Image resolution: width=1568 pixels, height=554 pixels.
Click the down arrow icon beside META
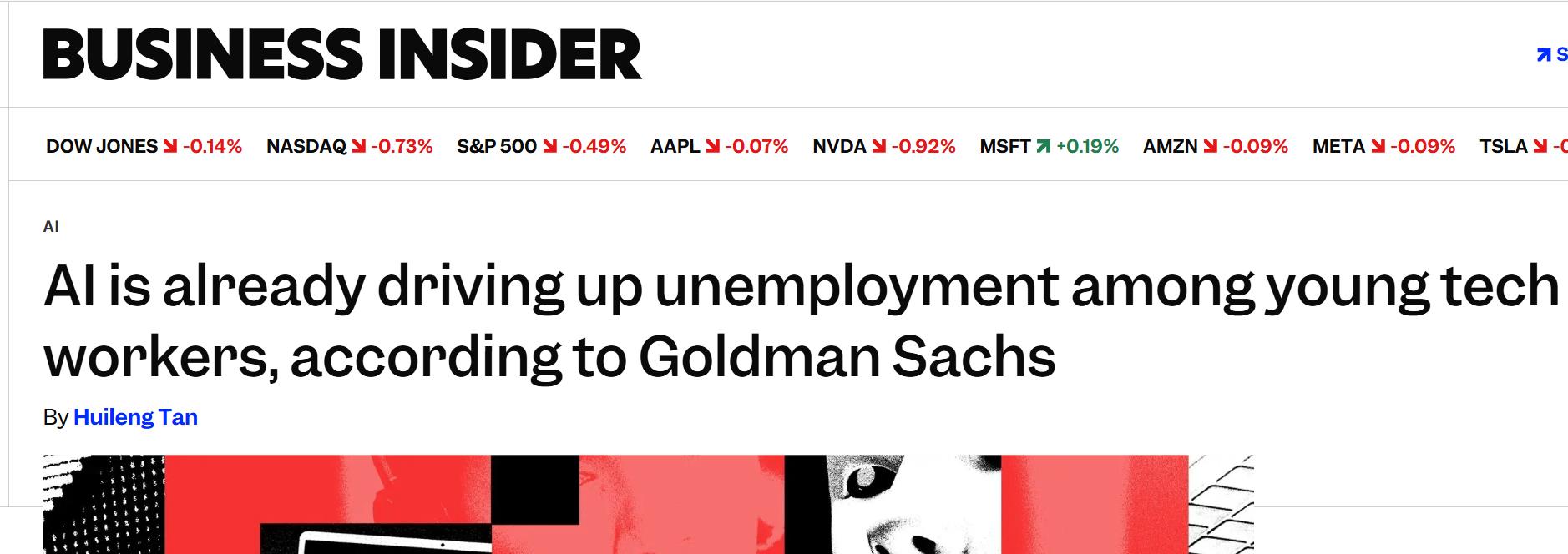pos(1378,147)
